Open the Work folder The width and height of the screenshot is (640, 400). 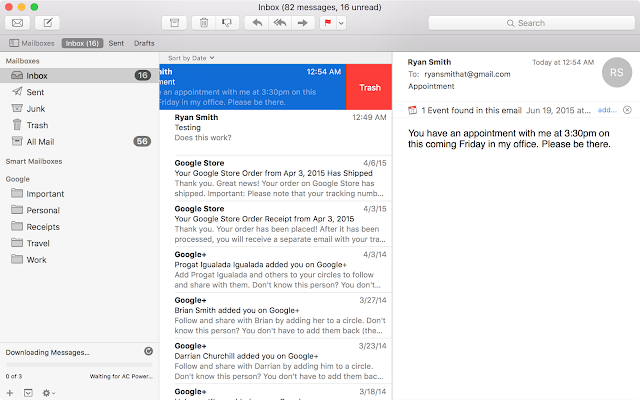[x=78, y=260]
